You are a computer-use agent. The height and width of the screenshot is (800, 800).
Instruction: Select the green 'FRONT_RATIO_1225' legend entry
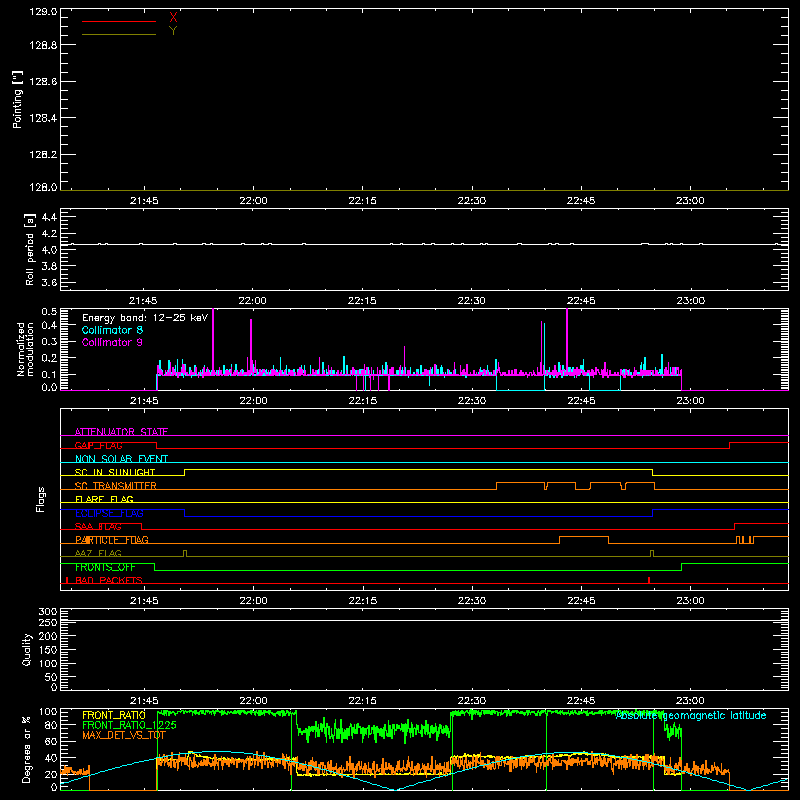pos(129,724)
